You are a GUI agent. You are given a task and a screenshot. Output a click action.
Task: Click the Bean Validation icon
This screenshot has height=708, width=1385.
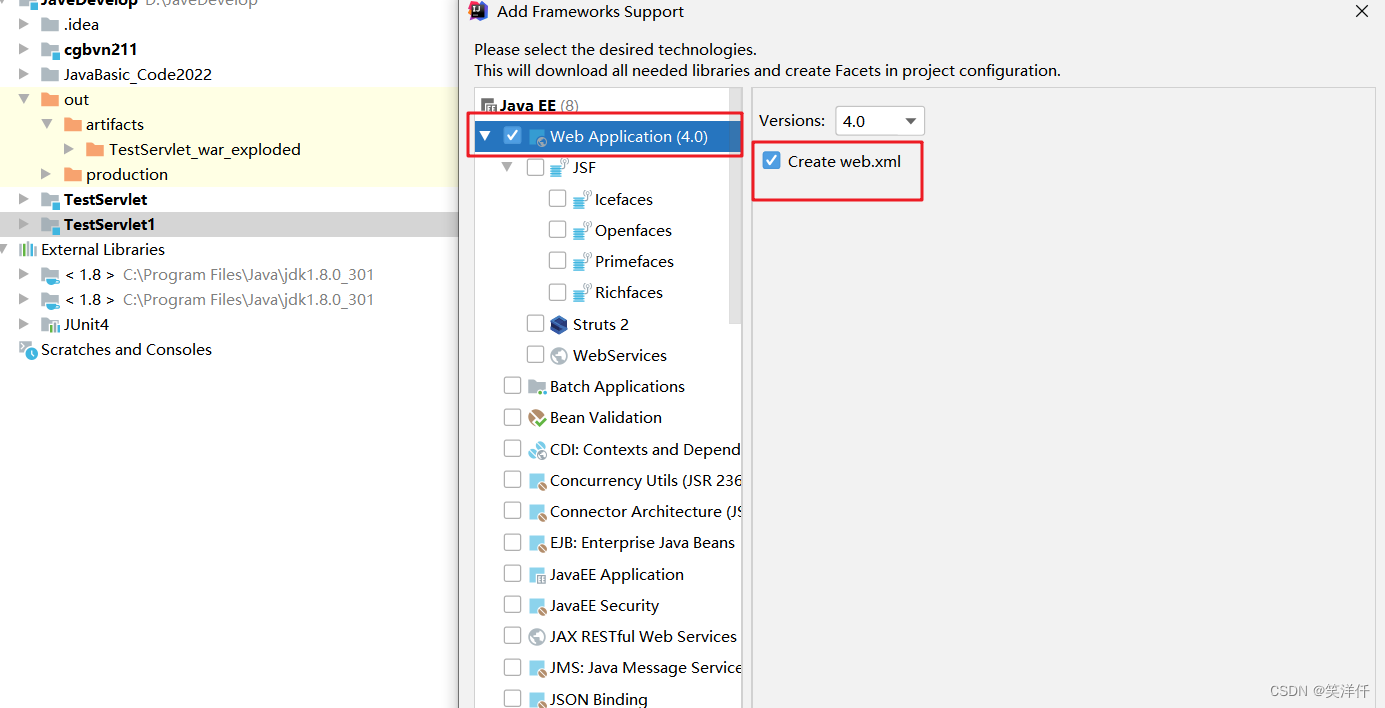pos(538,417)
